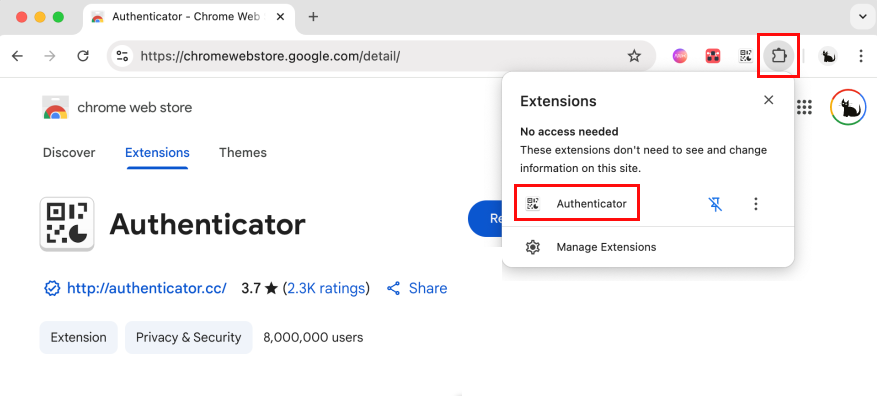This screenshot has width=877, height=396.
Task: Unpin Authenticator from the toolbar
Action: tap(715, 204)
